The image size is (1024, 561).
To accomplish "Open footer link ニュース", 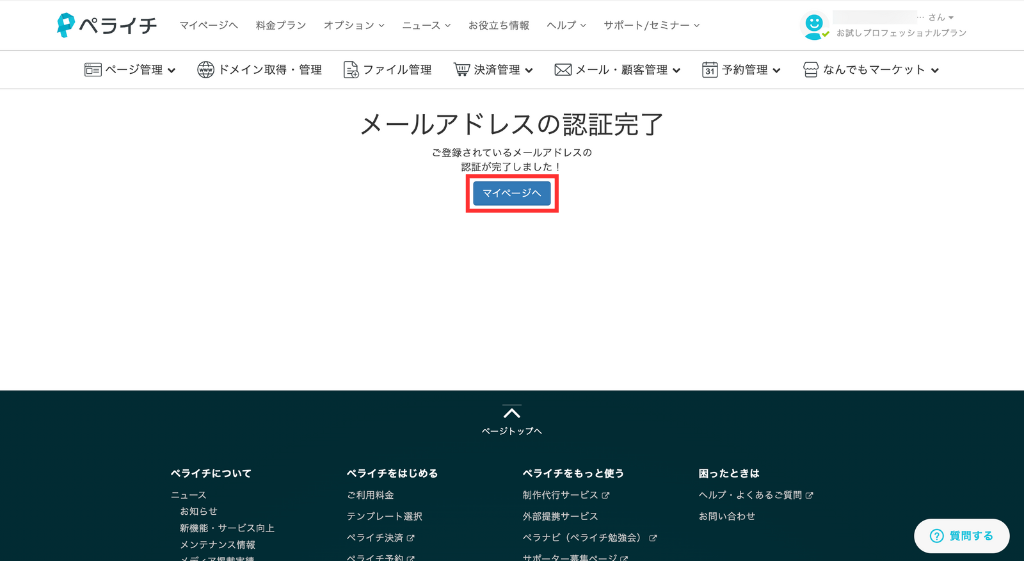I will [x=189, y=495].
